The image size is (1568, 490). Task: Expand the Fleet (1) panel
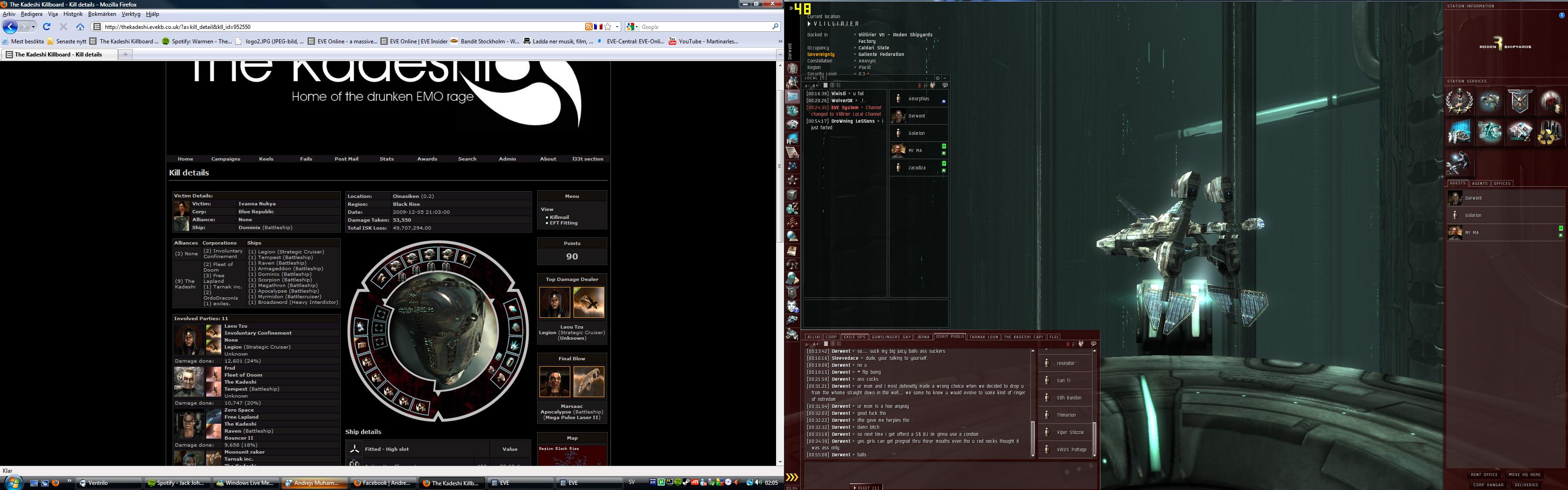click(866, 487)
